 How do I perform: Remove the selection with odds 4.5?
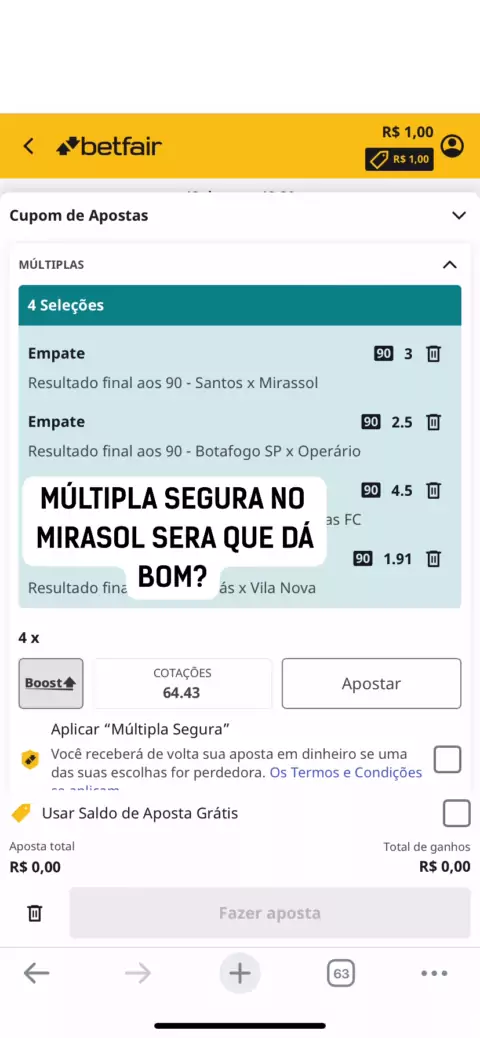(434, 491)
